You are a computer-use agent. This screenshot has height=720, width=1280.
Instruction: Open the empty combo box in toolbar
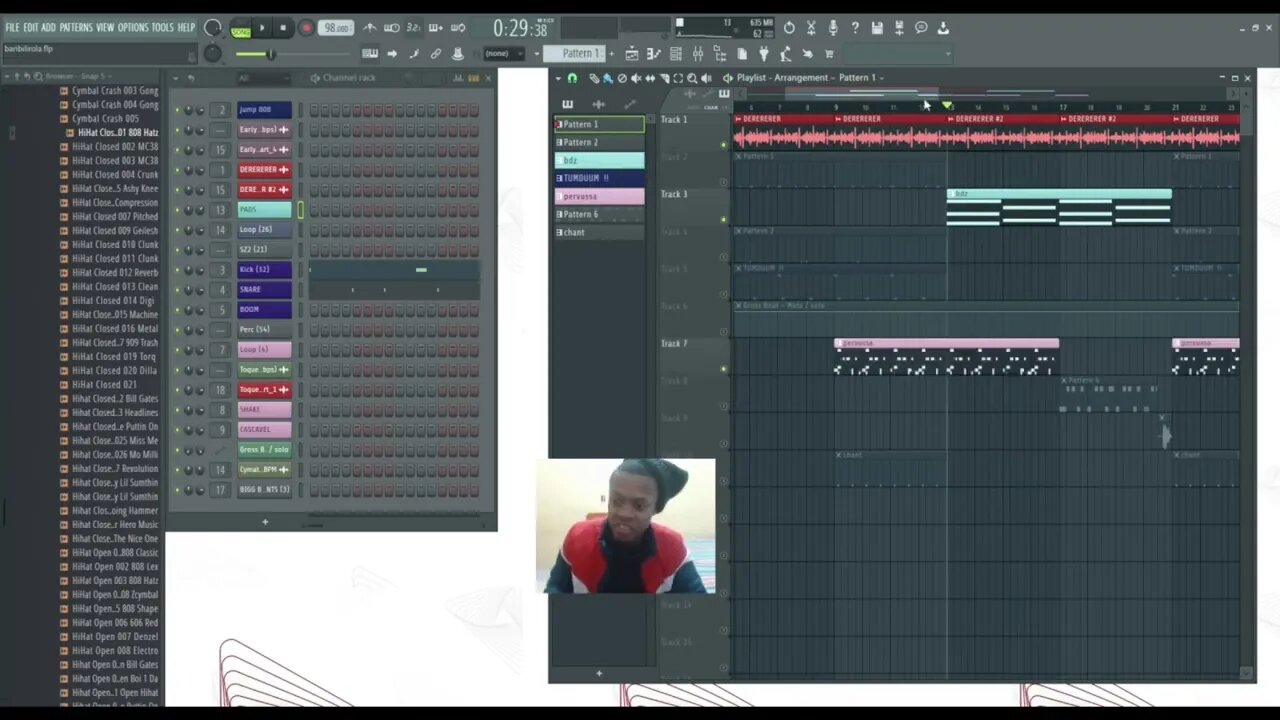pos(897,54)
